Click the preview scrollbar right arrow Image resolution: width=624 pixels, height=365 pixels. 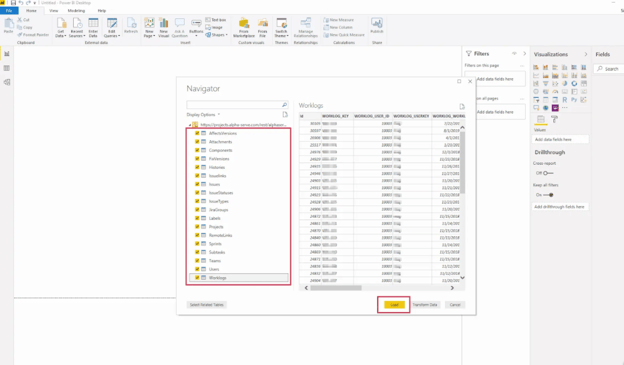tap(452, 288)
